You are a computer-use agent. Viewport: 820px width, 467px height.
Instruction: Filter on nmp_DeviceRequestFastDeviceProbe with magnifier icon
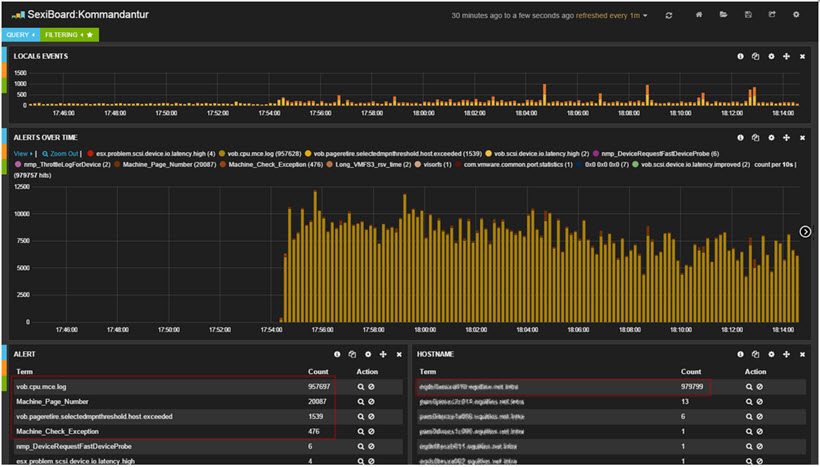[x=360, y=447]
